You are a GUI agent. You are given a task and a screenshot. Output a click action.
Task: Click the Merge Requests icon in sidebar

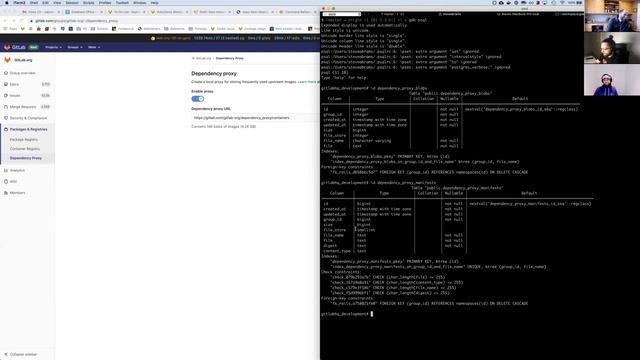pos(6,107)
